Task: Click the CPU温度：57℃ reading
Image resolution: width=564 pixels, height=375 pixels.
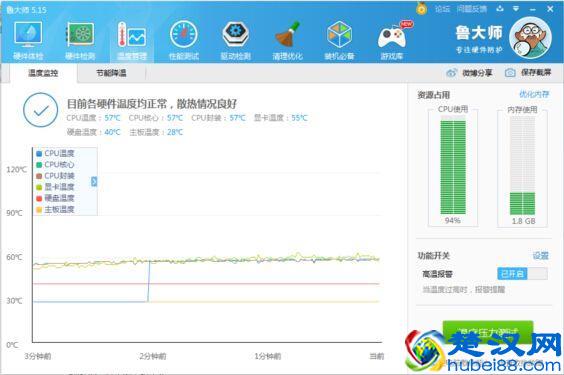Action: pyautogui.click(x=94, y=118)
